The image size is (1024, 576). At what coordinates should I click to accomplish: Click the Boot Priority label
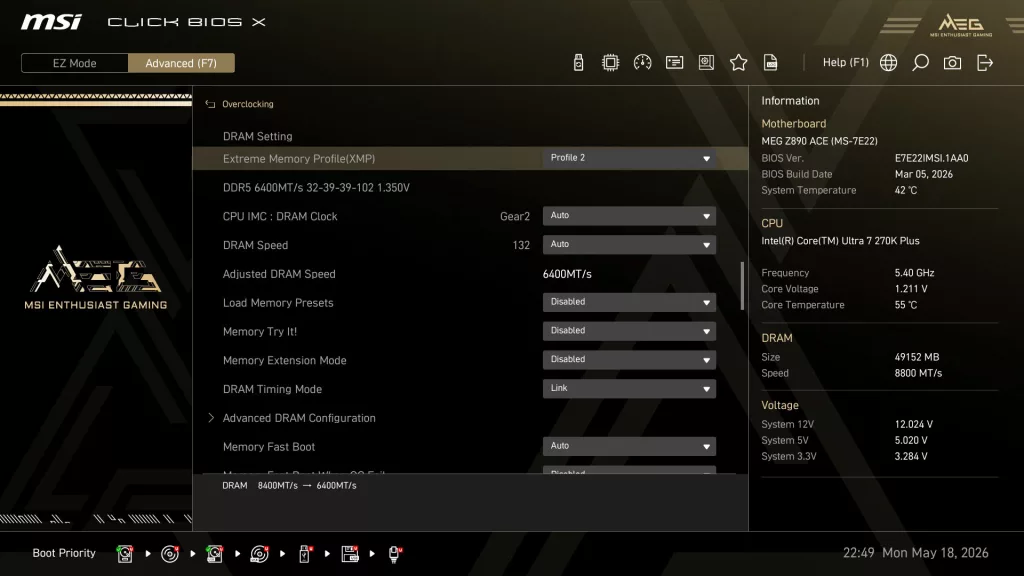point(64,553)
